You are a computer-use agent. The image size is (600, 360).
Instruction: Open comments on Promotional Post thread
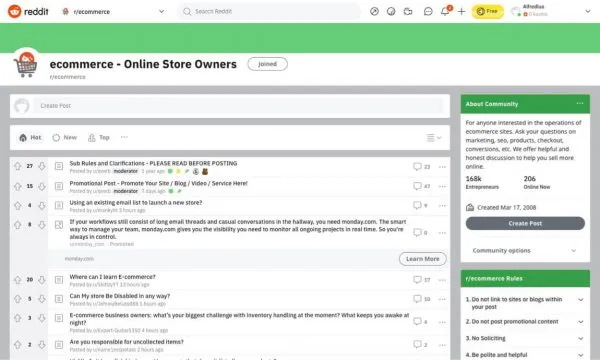coord(422,186)
